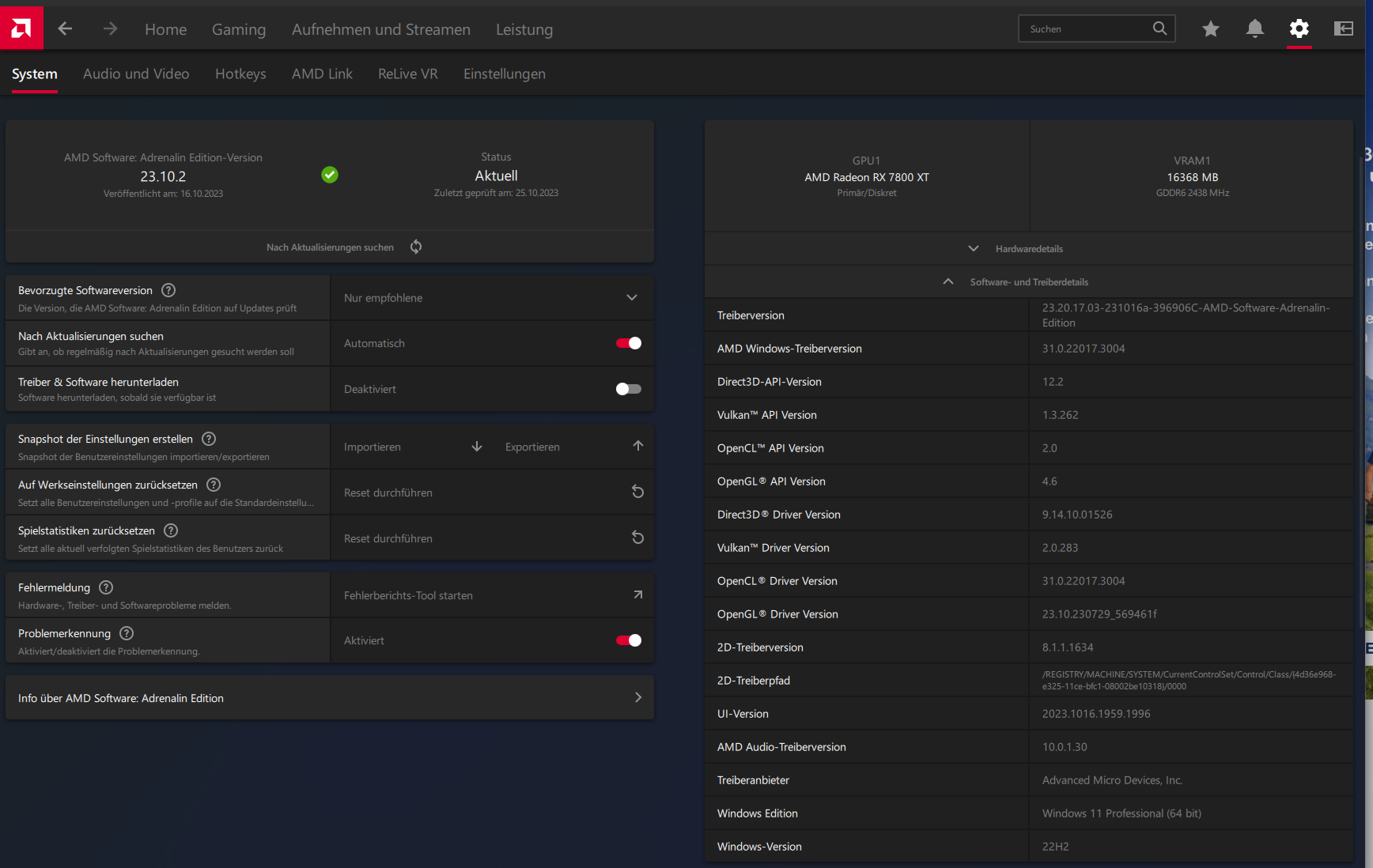Select the System tab

tap(35, 74)
